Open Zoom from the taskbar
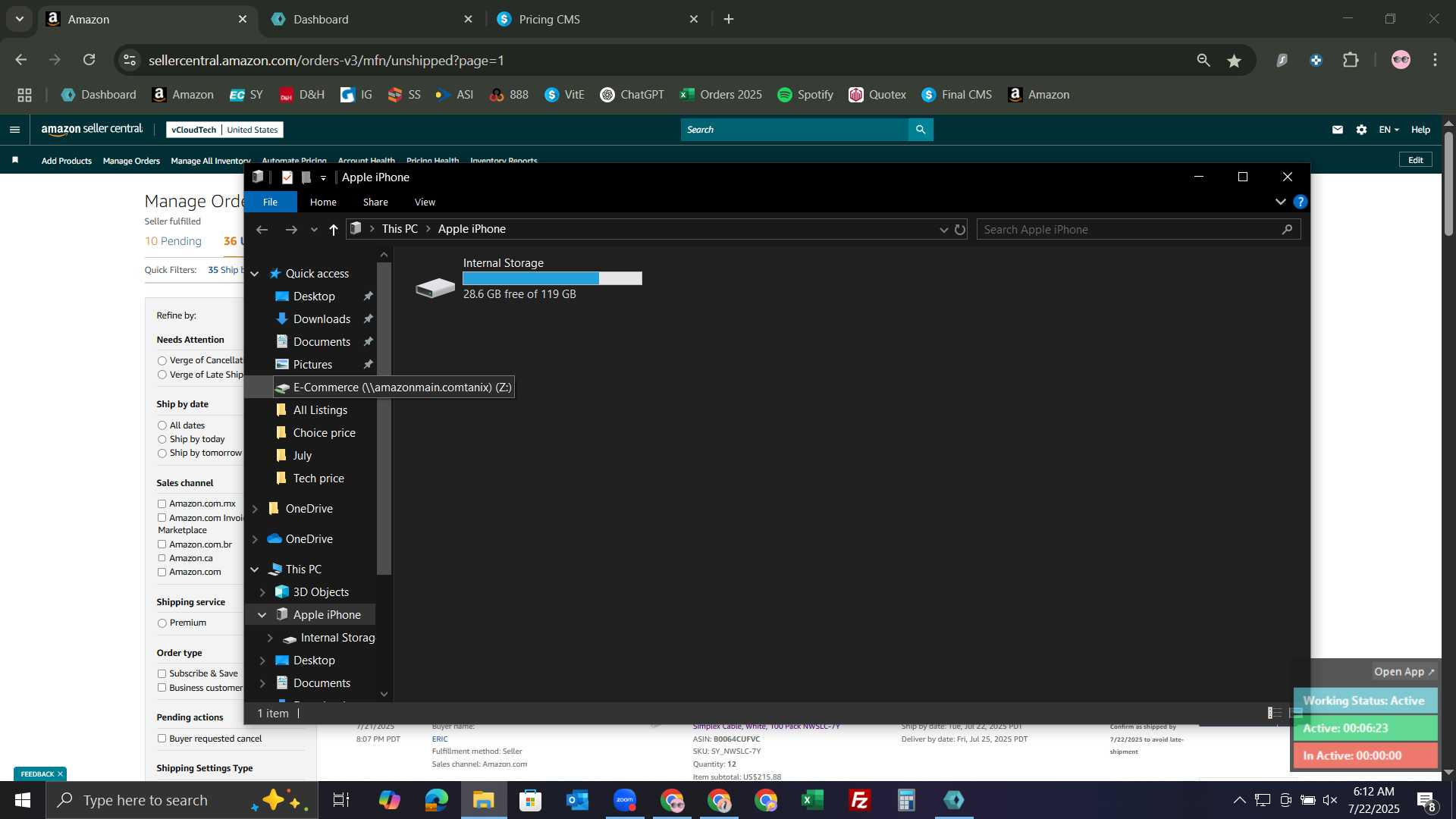This screenshot has height=819, width=1456. coord(625,800)
